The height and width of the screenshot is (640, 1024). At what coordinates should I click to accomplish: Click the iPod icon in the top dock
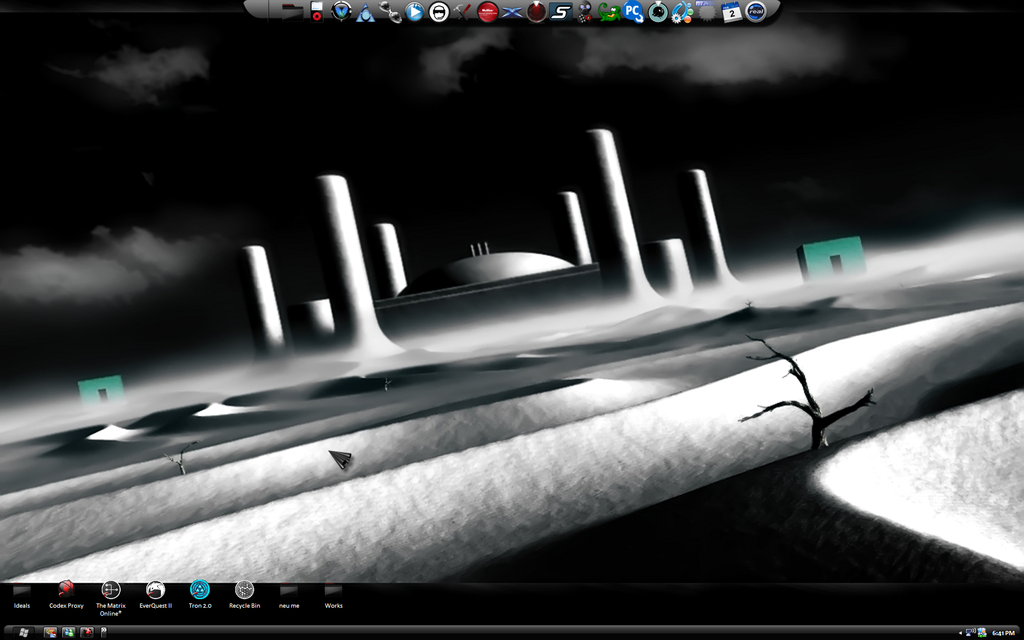coord(317,12)
